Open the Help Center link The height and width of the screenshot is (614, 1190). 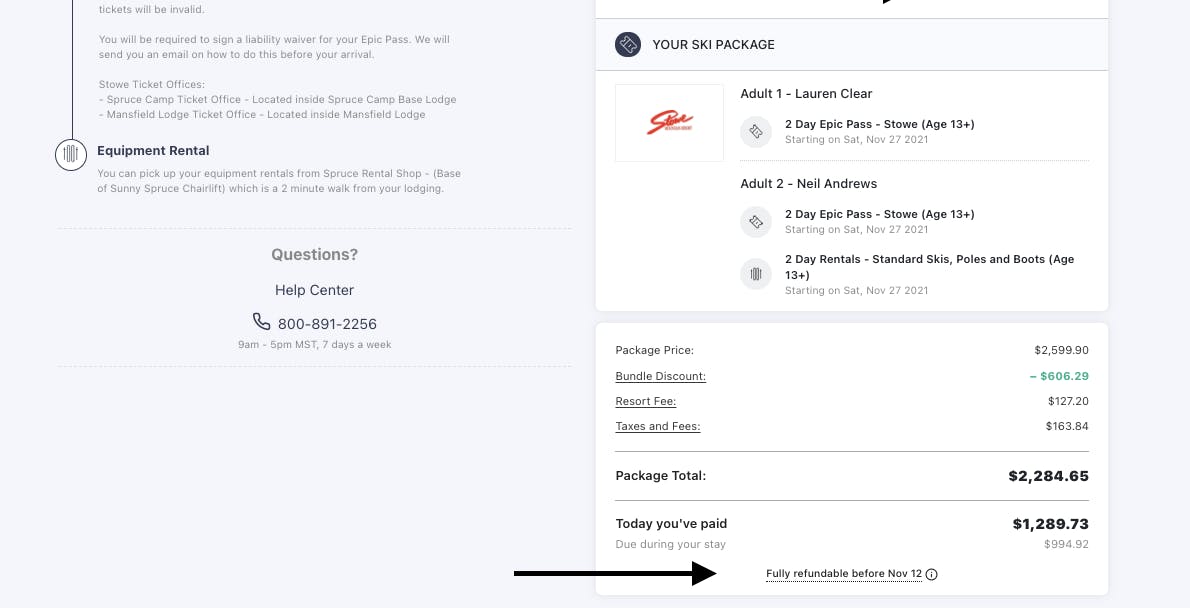[x=314, y=290]
